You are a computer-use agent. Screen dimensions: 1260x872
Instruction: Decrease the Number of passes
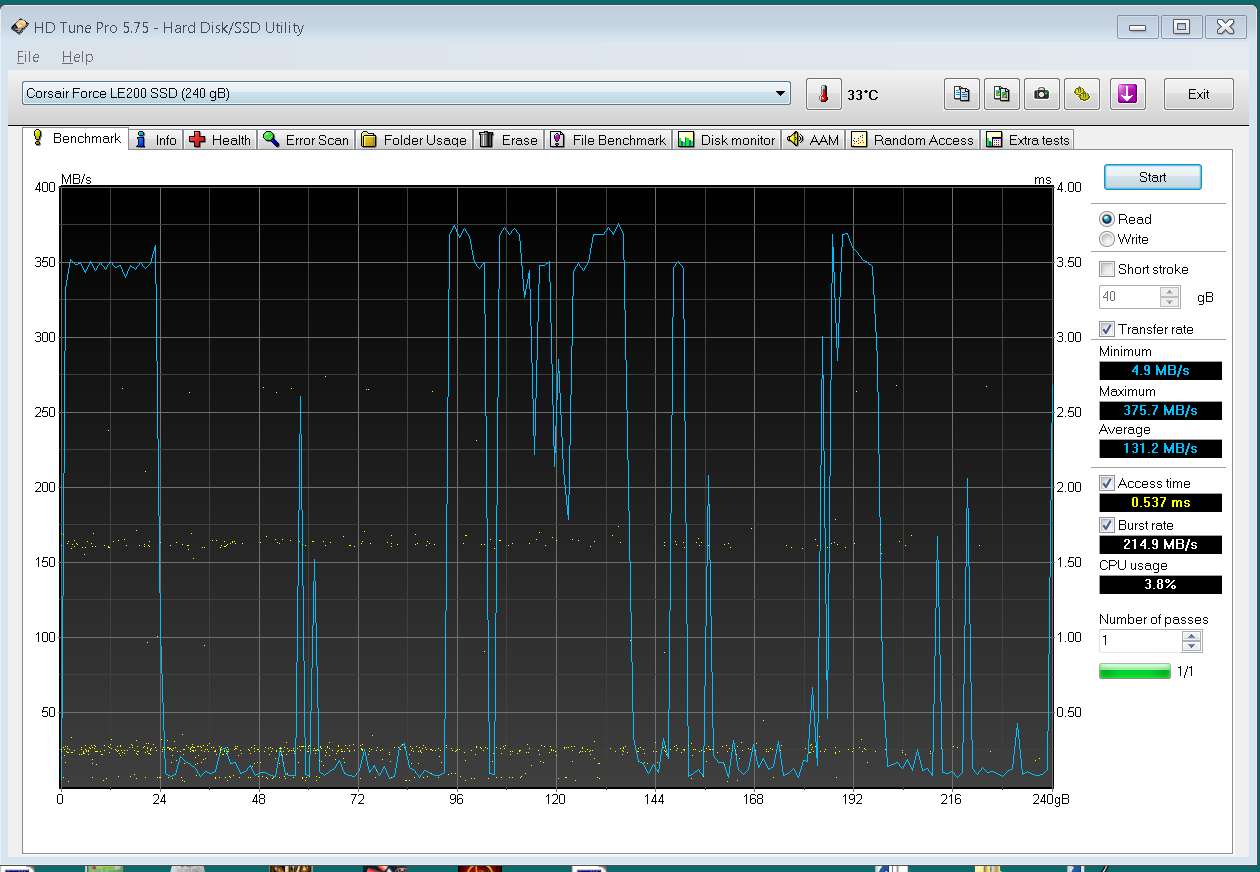pyautogui.click(x=1191, y=646)
